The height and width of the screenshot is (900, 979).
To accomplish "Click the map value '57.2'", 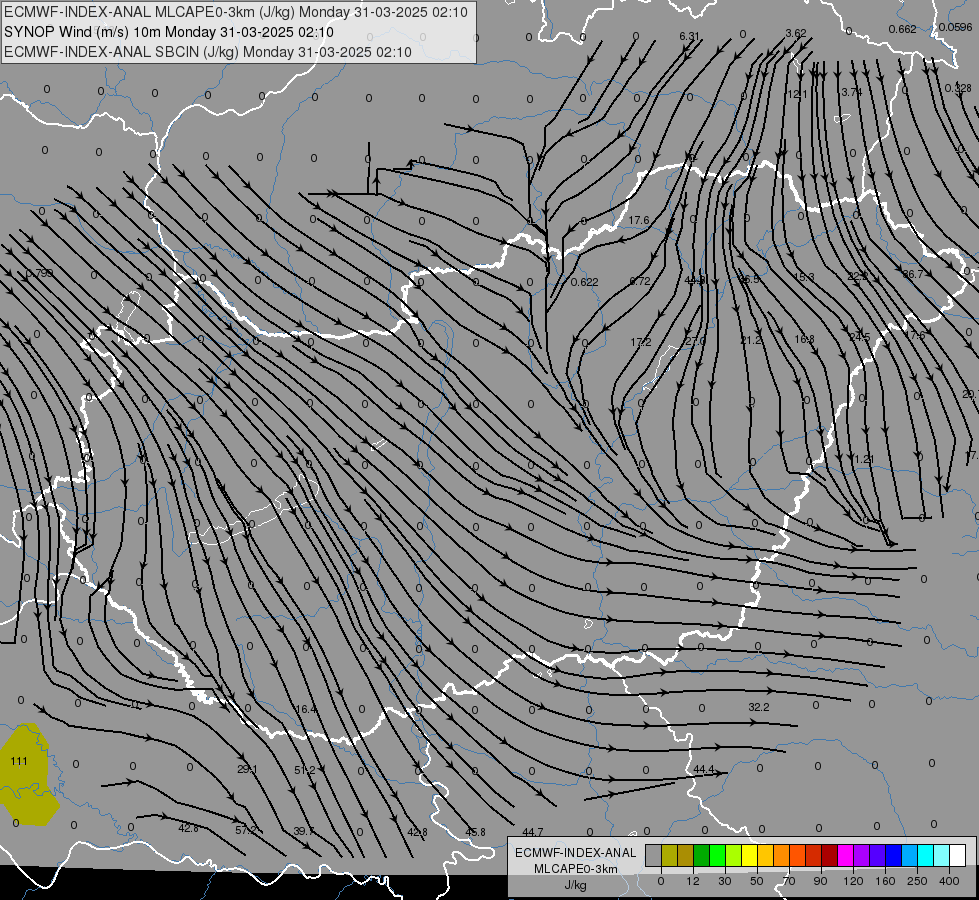I will [246, 830].
